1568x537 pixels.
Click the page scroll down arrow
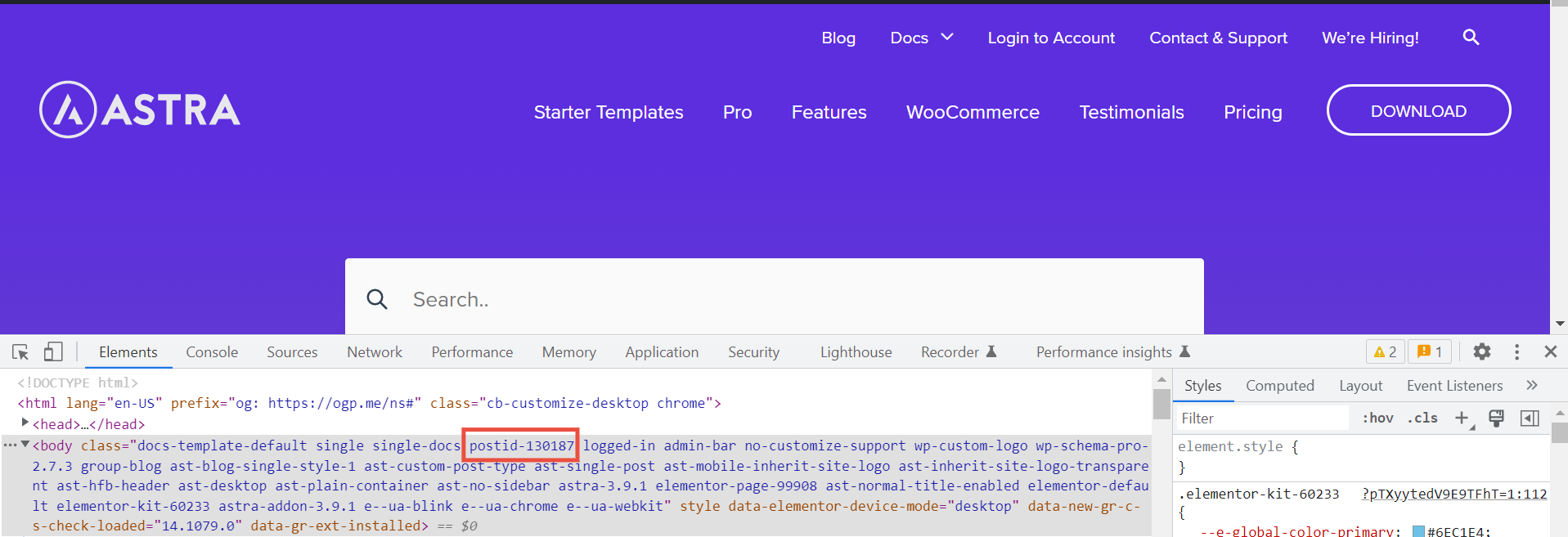(x=1559, y=324)
